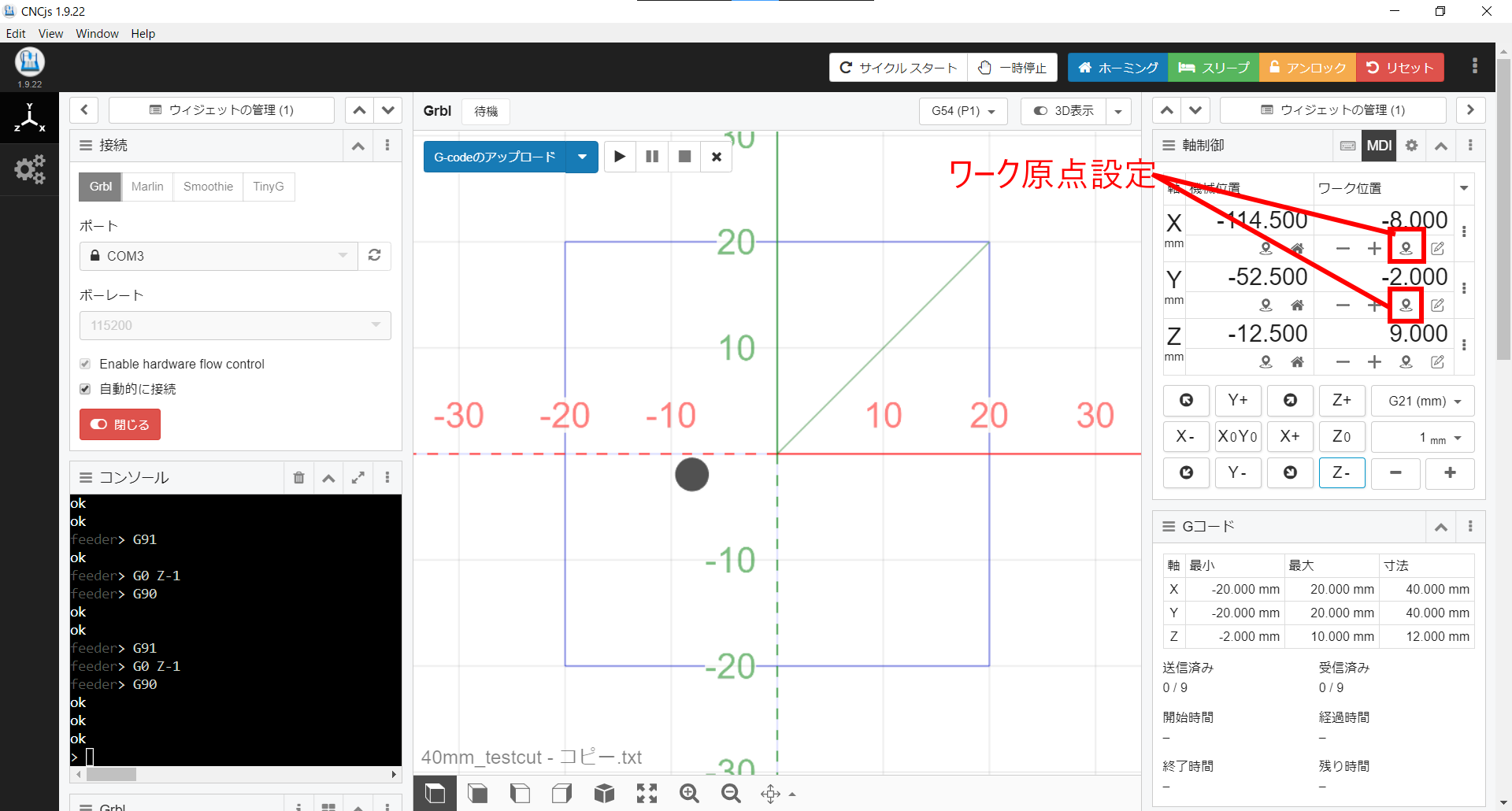Screen dimensions: 1512x811
Task: Set Y work position to zero (marker icon)
Action: point(1406,305)
